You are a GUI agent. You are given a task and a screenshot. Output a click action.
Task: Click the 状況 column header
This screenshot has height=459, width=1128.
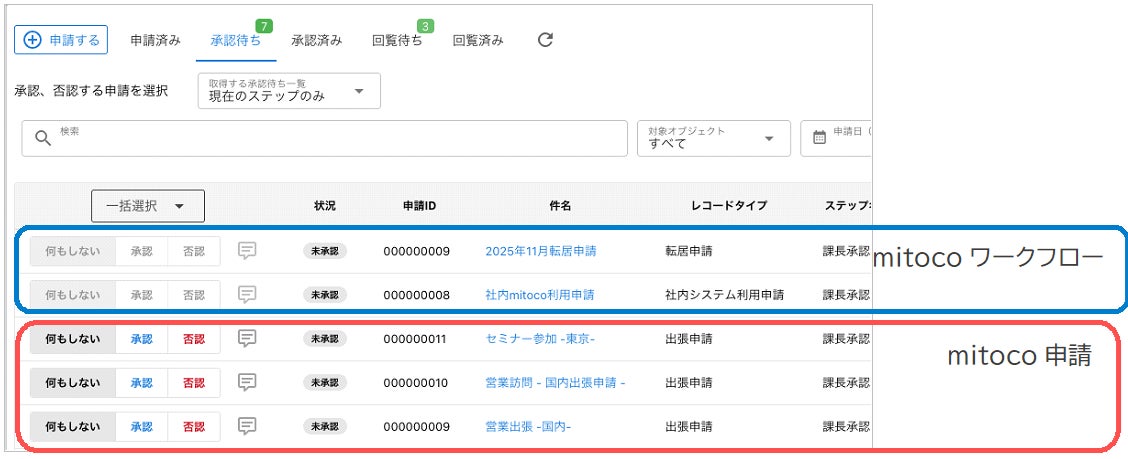[325, 206]
